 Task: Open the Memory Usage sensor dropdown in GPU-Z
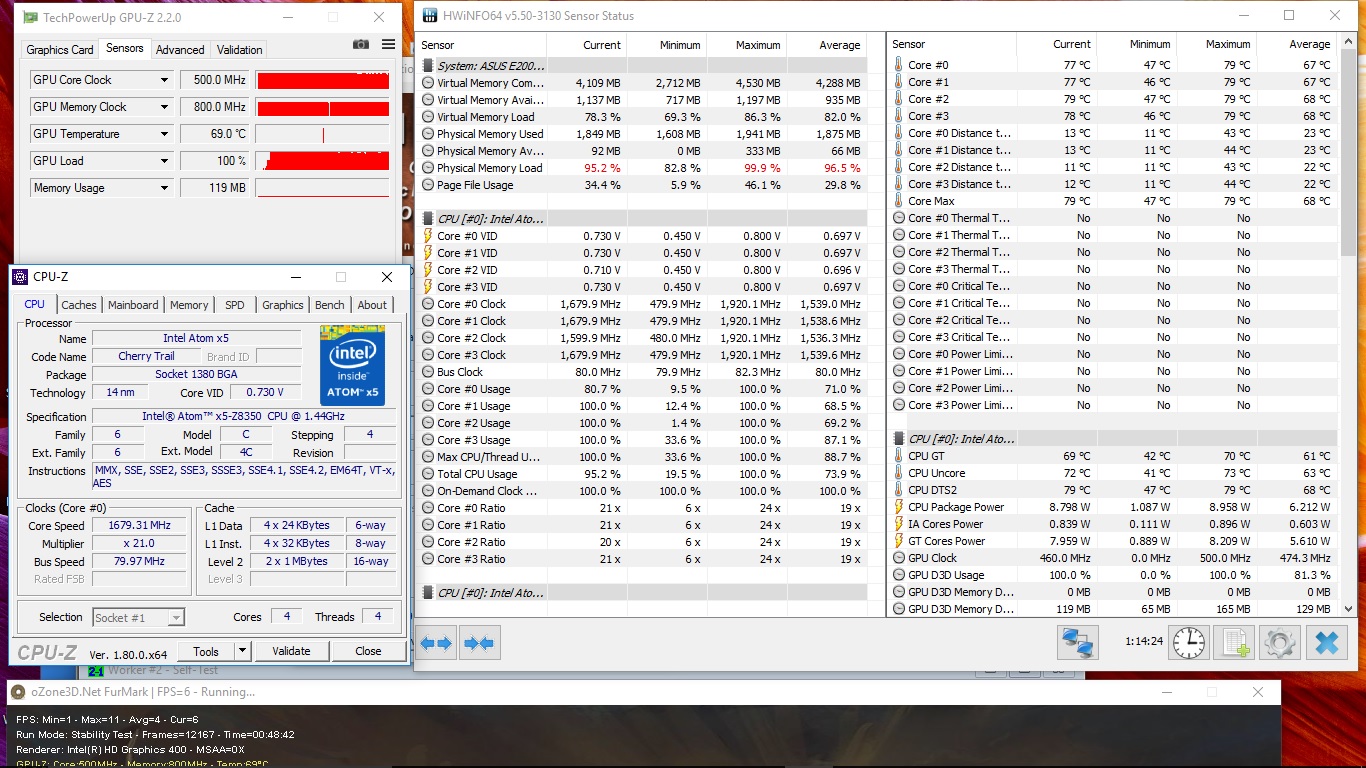[x=164, y=188]
